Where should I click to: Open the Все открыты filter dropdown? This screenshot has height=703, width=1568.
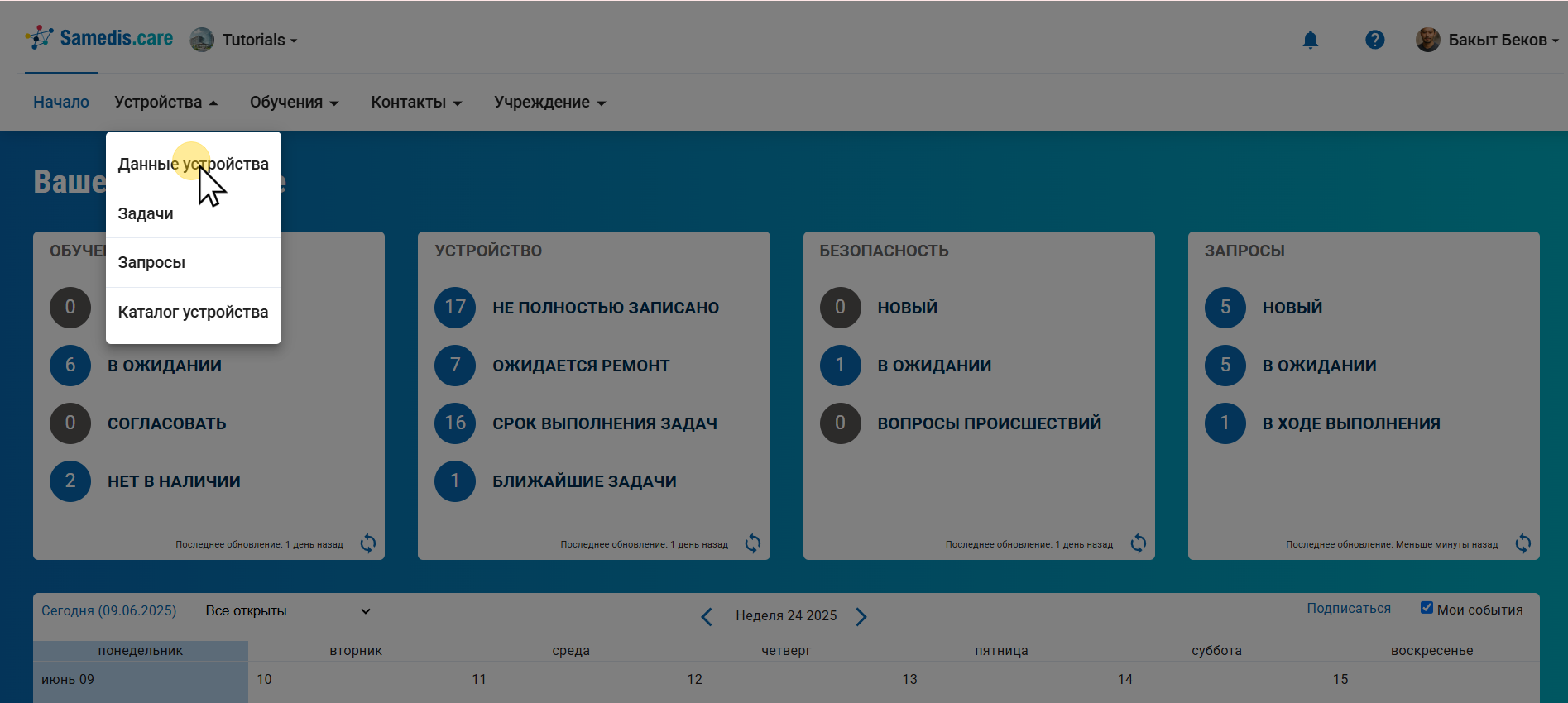tap(287, 611)
